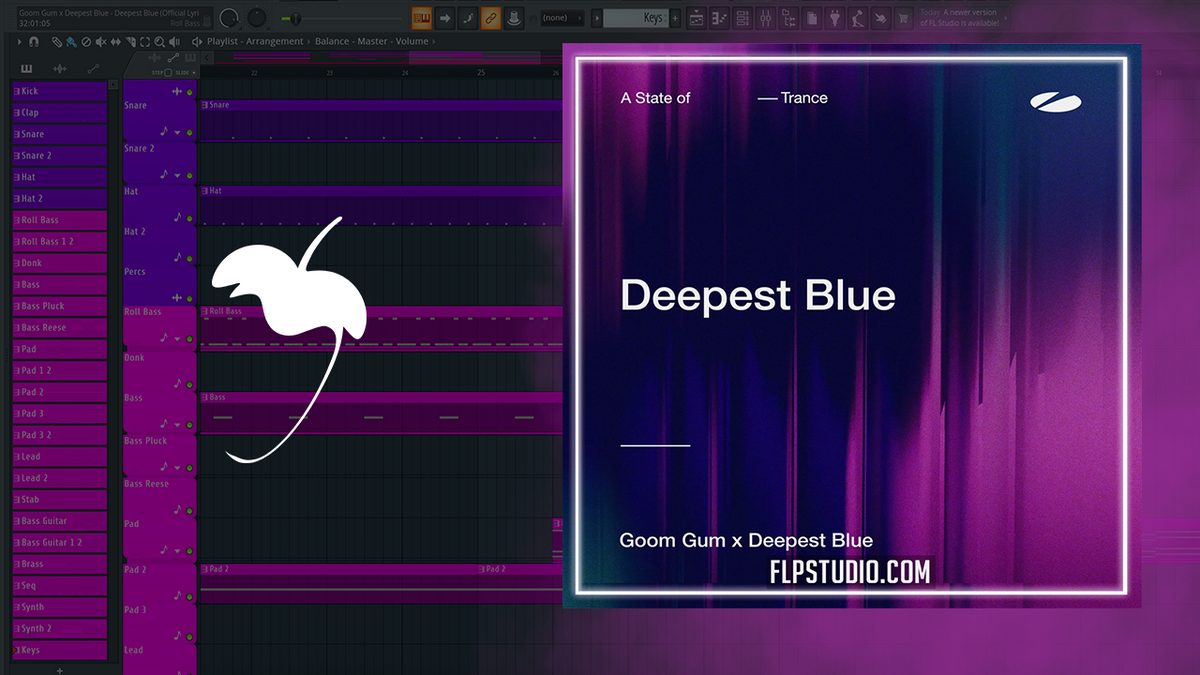Open the FL Studio shop cart icon
Image resolution: width=1200 pixels, height=675 pixels.
pos(904,17)
